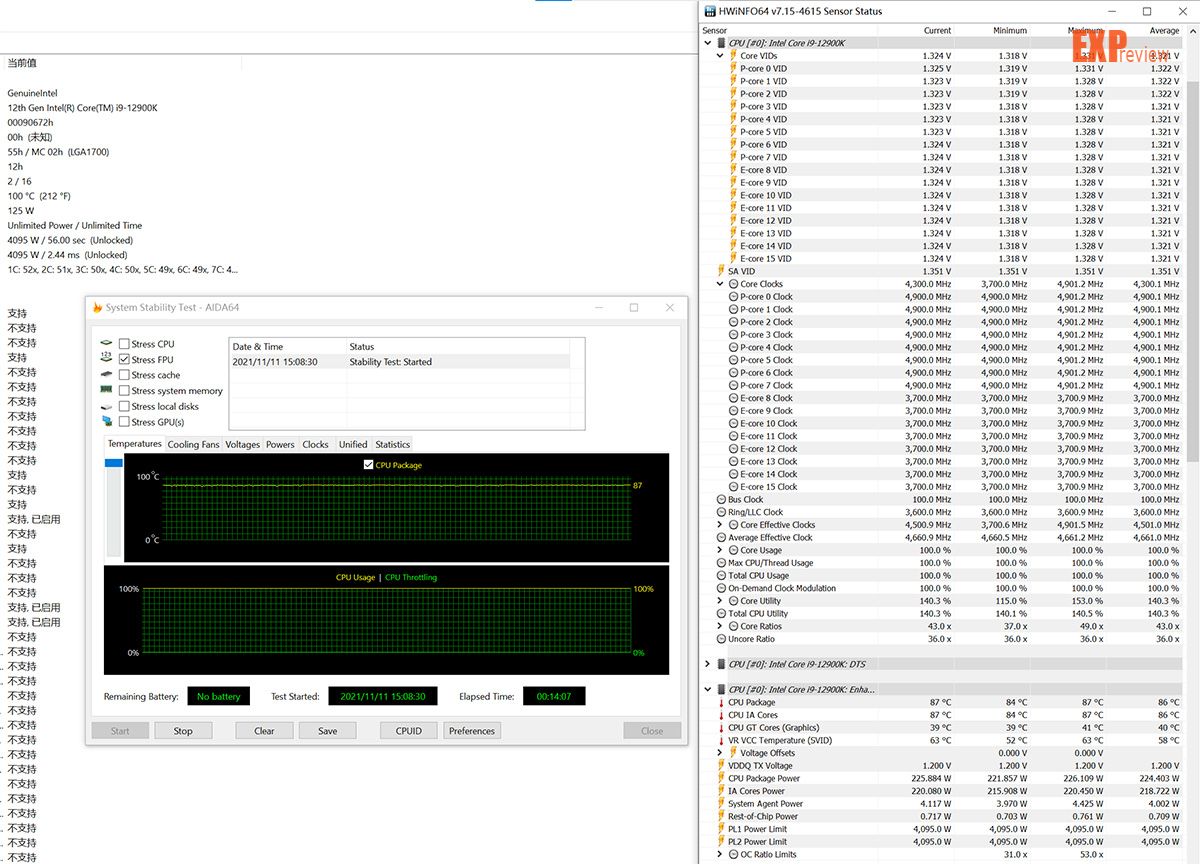Click the clock icon next to Core Clocks

point(733,284)
